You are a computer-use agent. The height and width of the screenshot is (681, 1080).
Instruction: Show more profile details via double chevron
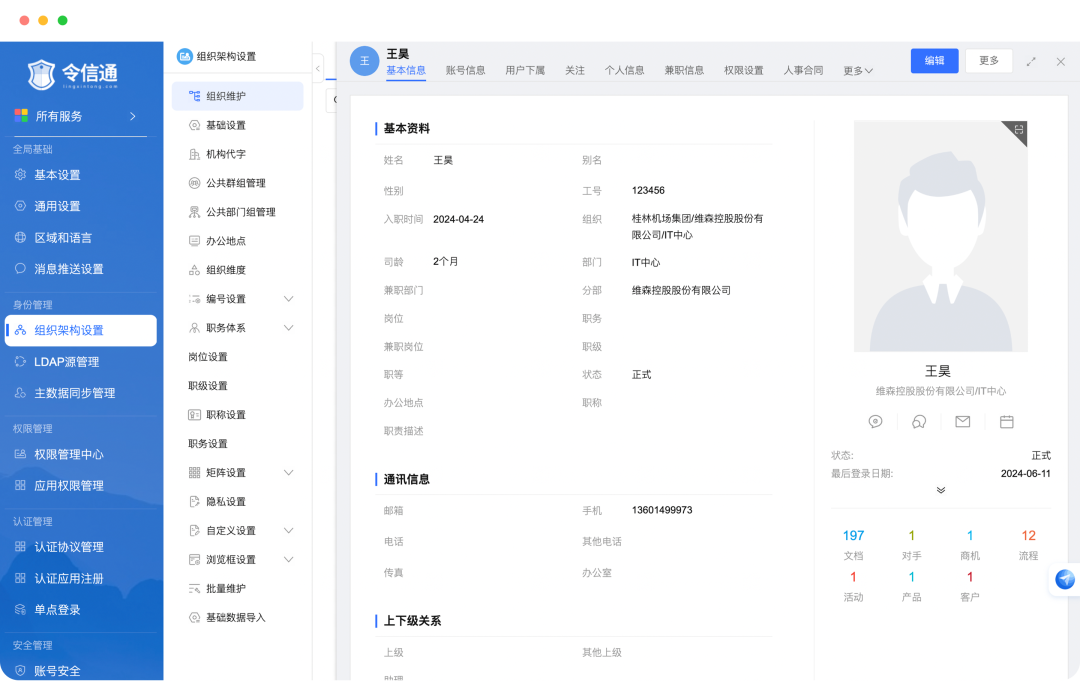pos(941,490)
